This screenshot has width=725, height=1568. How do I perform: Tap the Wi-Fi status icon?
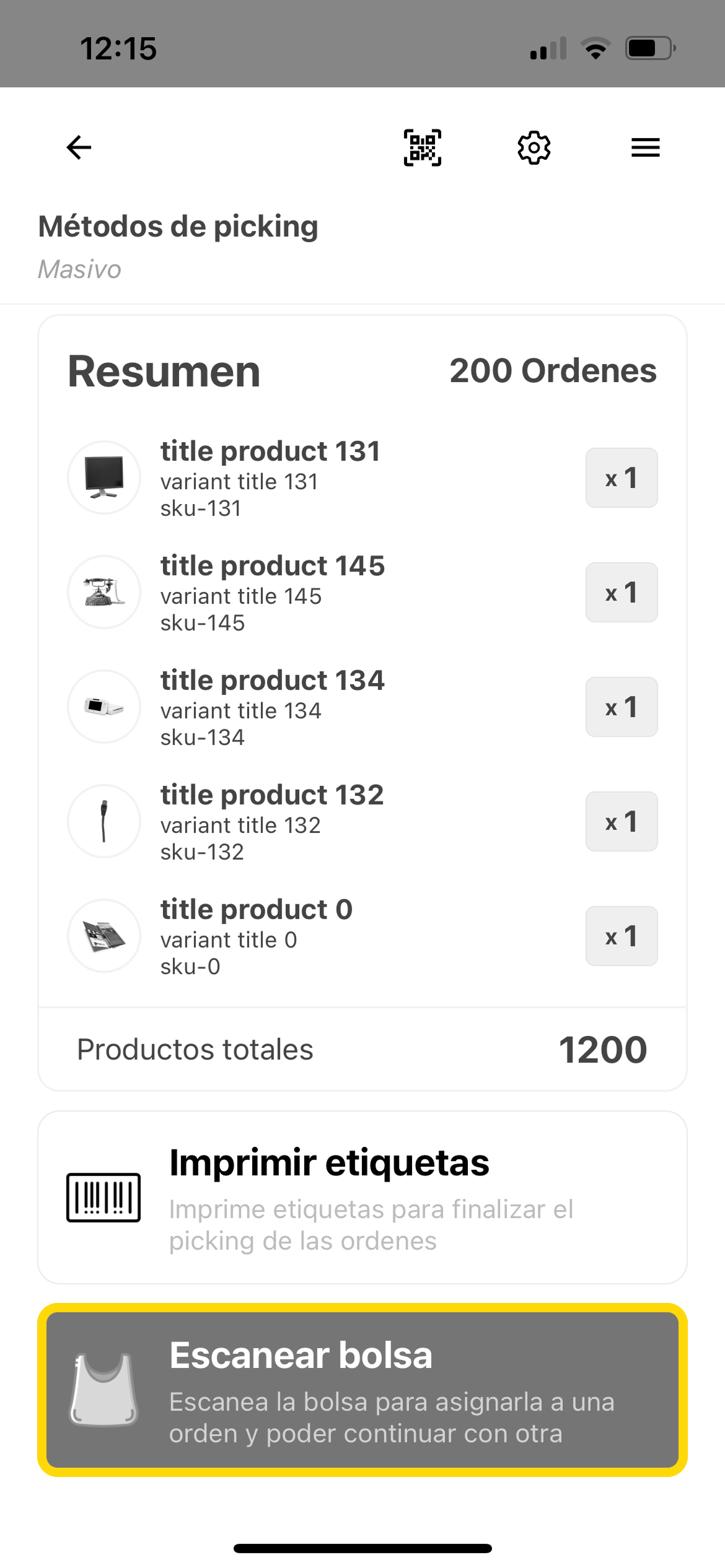coord(595,48)
